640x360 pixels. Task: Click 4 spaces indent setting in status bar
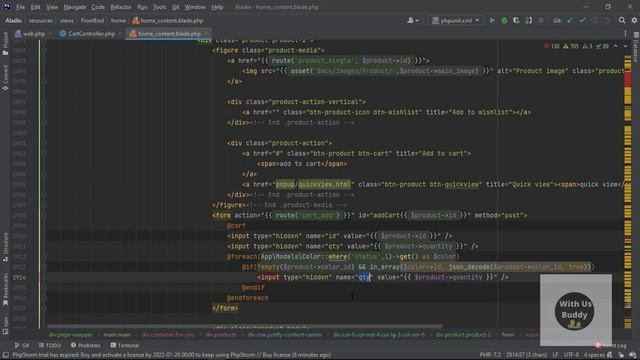[594, 355]
